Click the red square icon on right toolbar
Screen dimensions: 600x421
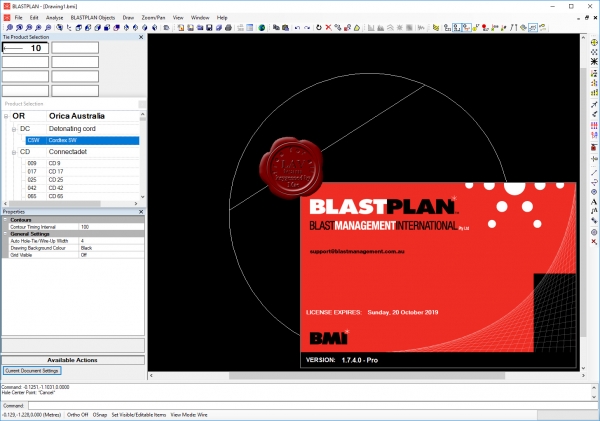tap(594, 147)
